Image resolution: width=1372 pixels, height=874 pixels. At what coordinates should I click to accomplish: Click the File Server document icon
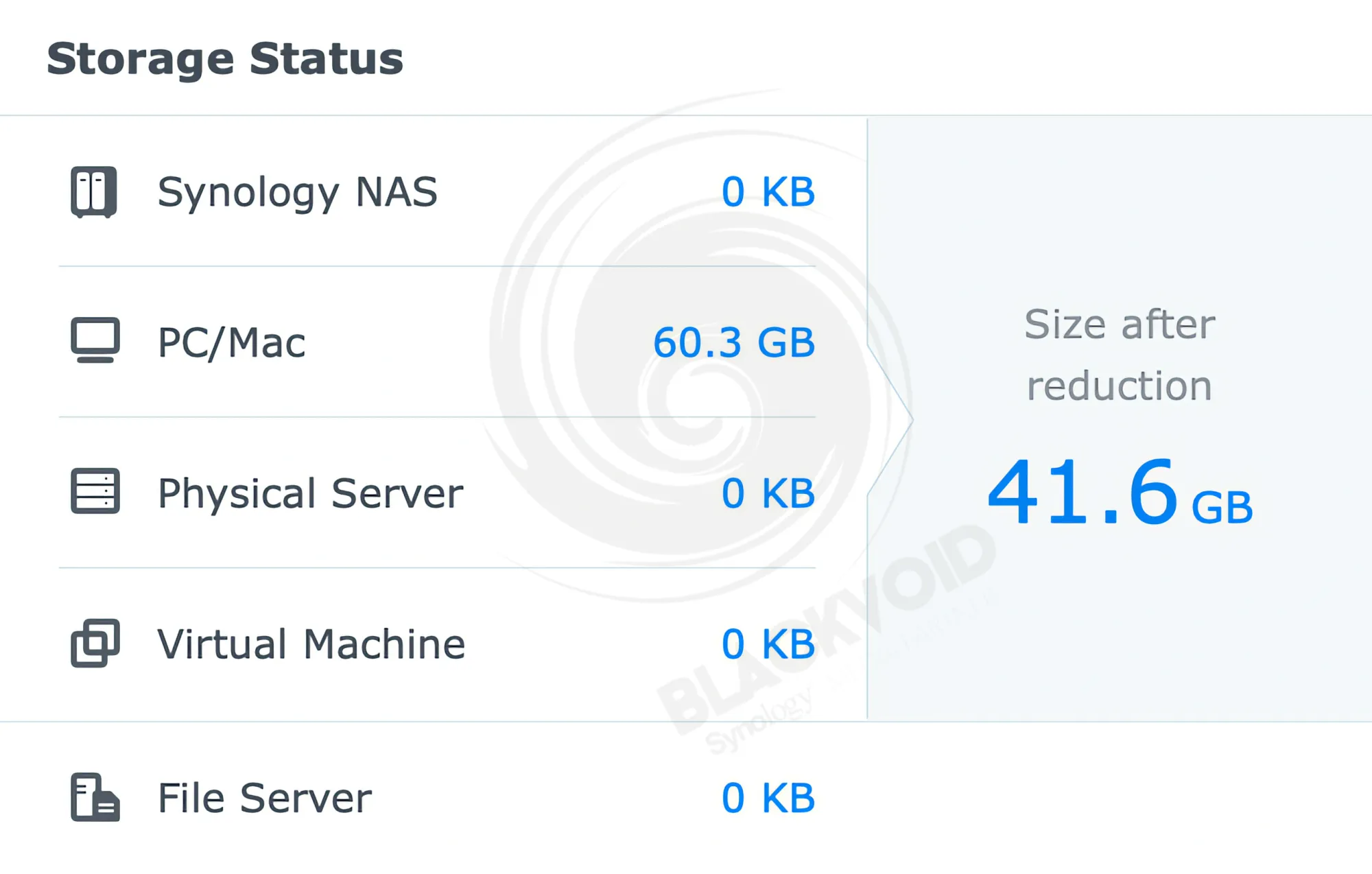click(x=95, y=797)
